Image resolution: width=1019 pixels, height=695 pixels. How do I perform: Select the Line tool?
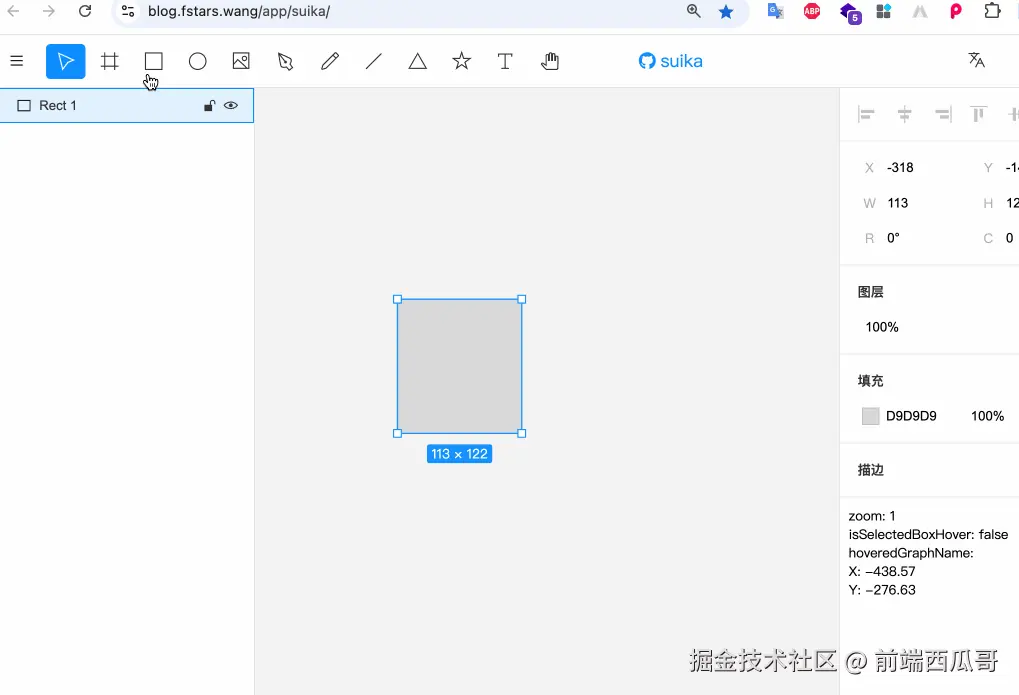[x=373, y=61]
